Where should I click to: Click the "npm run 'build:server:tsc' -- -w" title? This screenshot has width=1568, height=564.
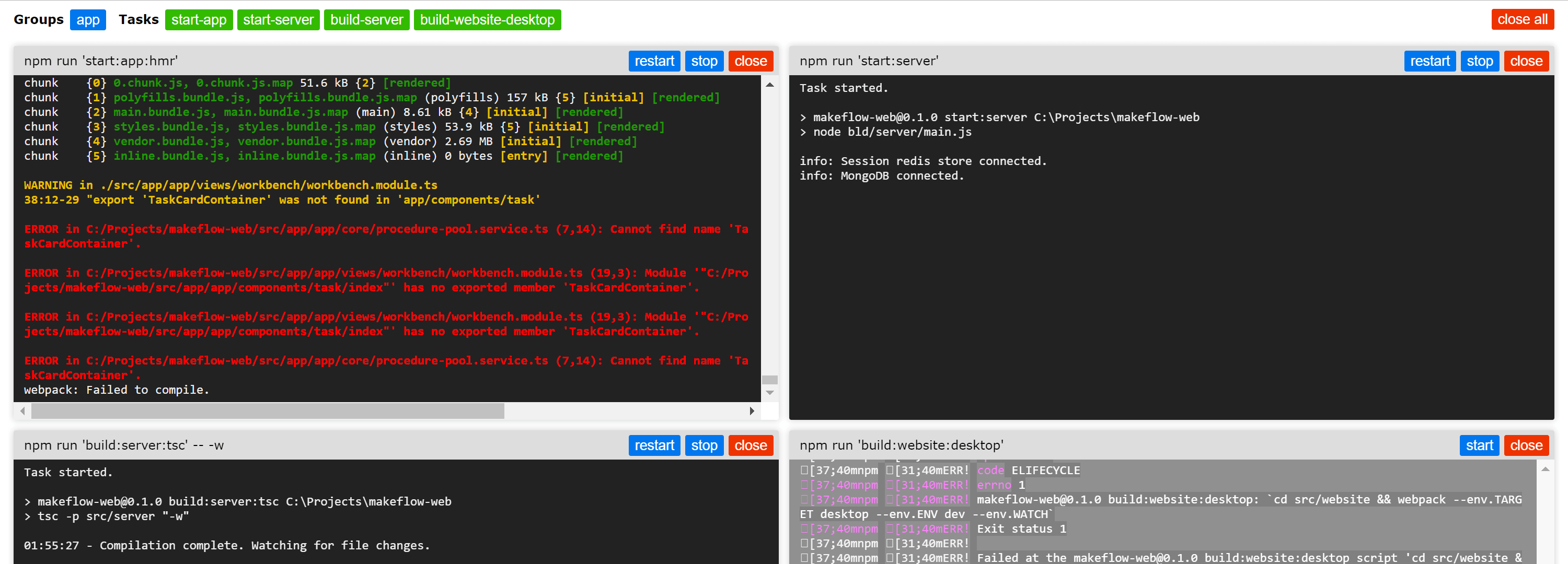123,445
